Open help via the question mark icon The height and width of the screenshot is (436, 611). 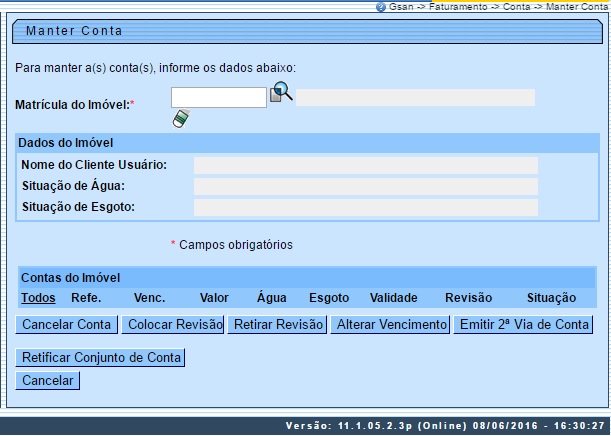tap(381, 6)
